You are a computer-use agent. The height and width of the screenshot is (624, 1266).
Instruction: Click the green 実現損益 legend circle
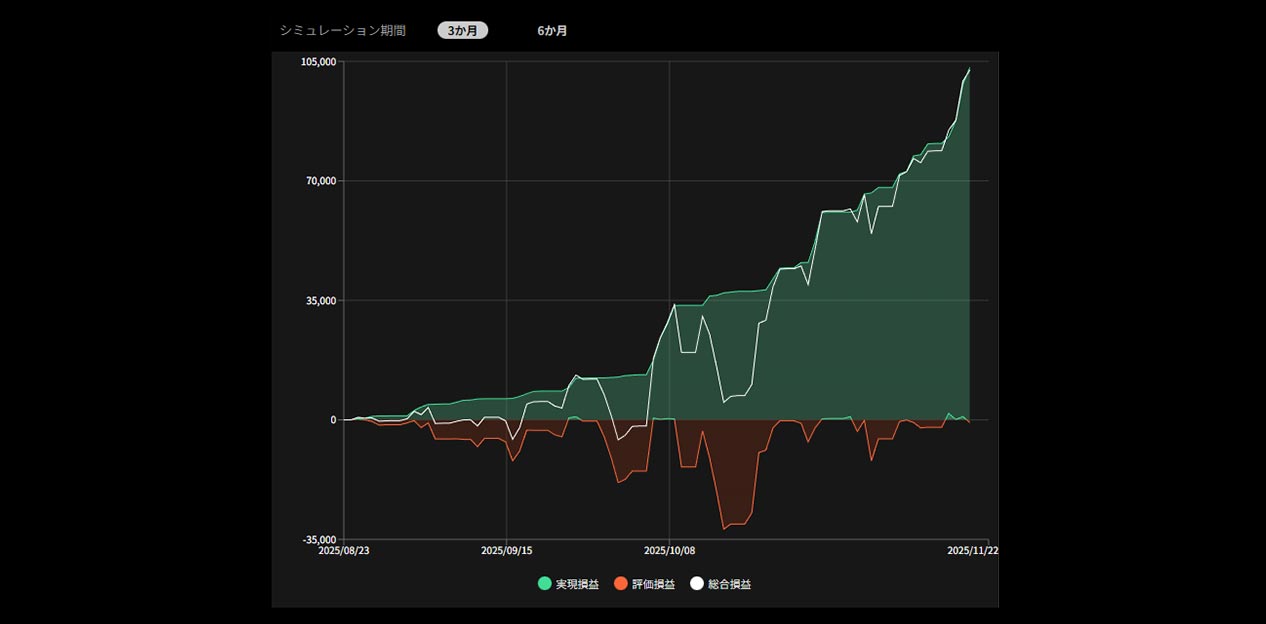coord(545,584)
